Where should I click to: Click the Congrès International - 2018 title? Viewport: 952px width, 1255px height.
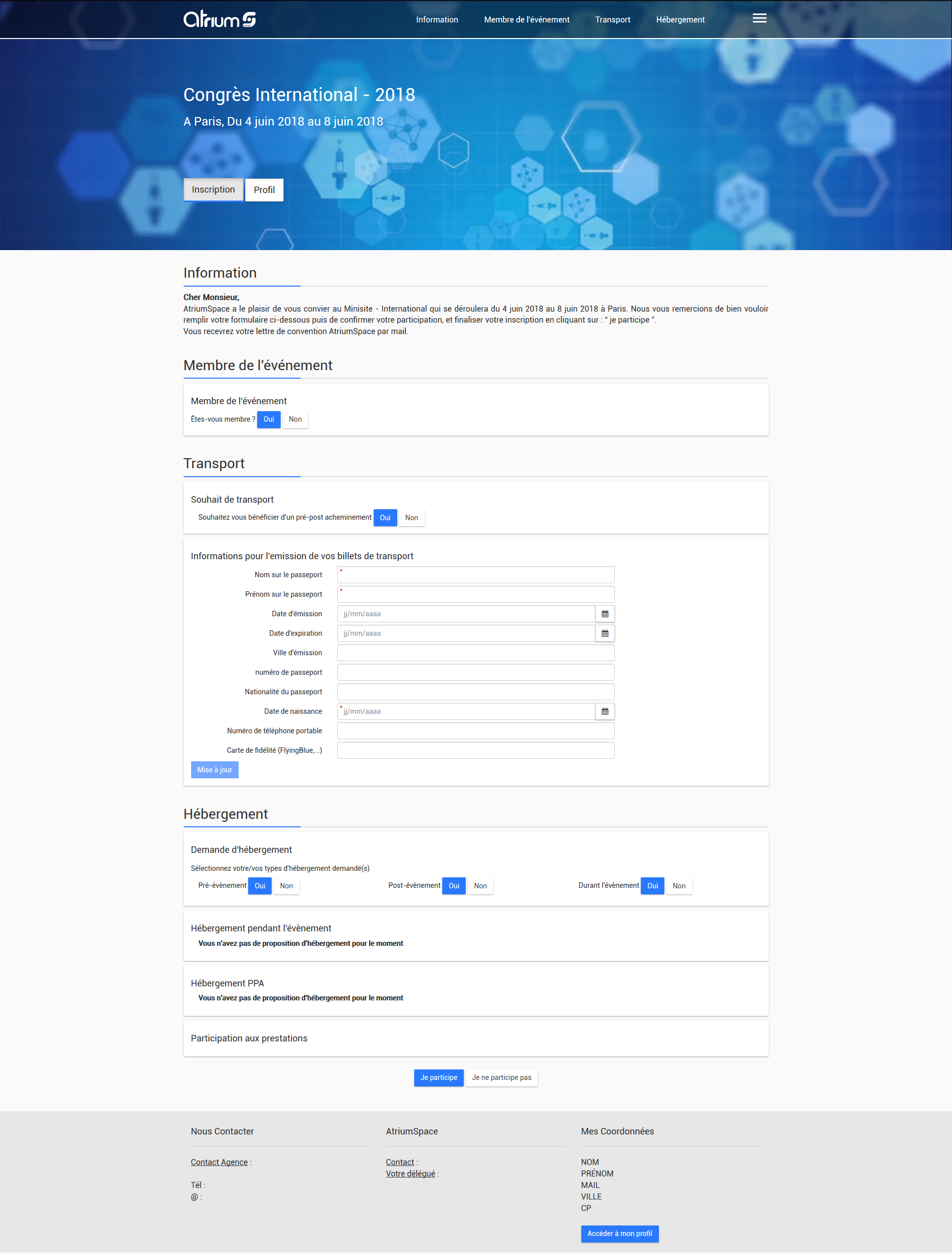pos(299,94)
